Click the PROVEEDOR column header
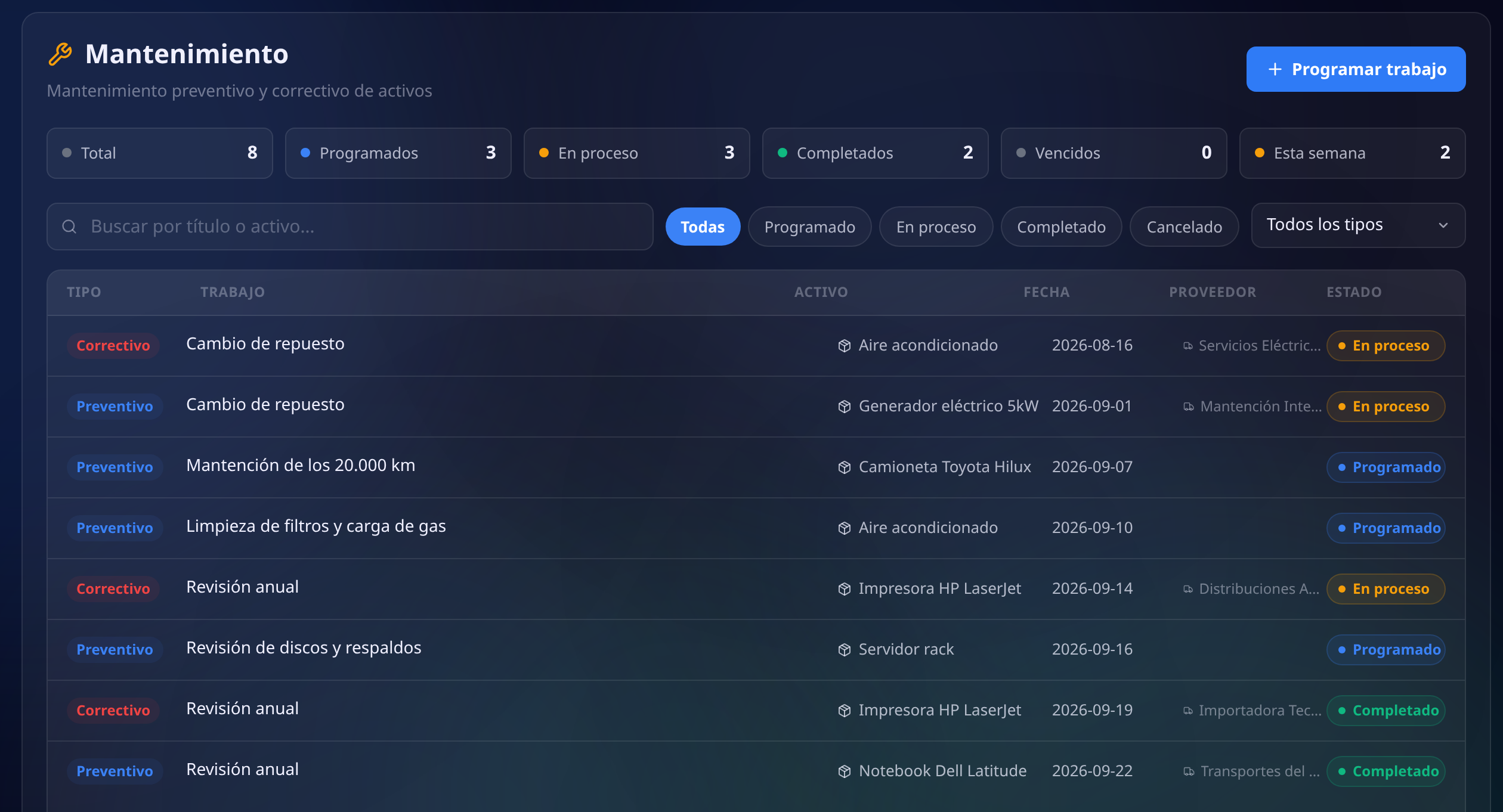The height and width of the screenshot is (812, 1503). 1213,292
